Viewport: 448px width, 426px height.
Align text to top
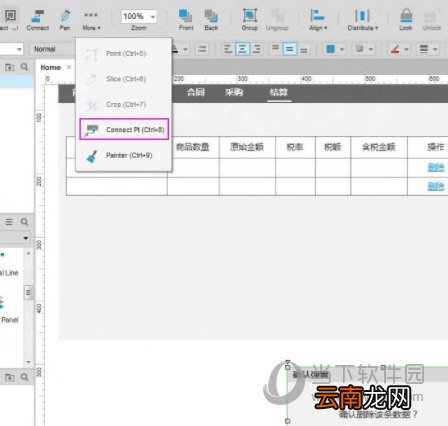coord(275,49)
